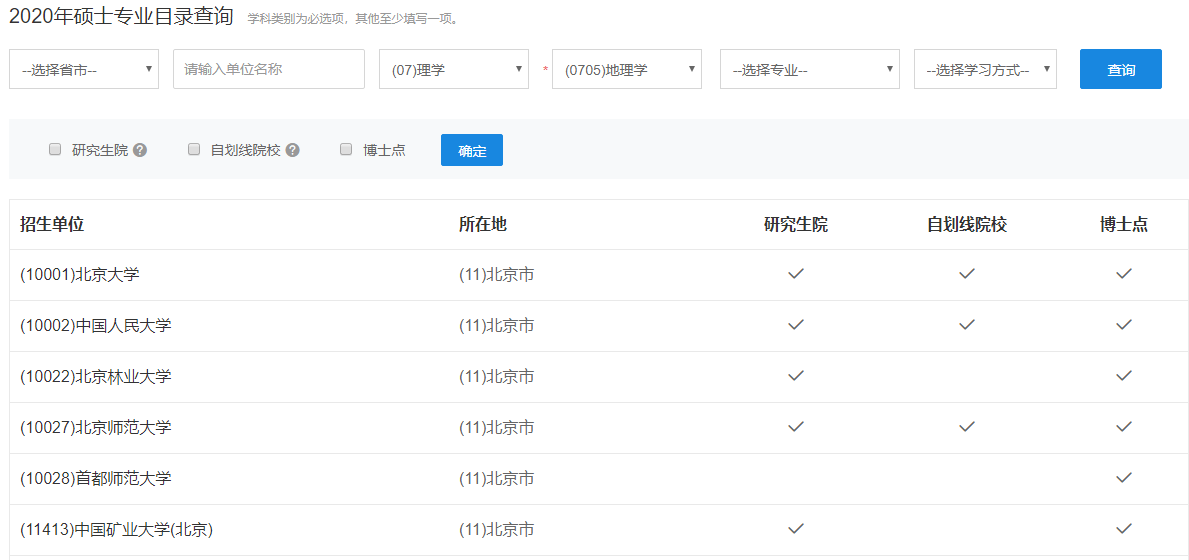Click 自划线院校 checkmark for 中国人民大学 row
1189x560 pixels.
966,325
